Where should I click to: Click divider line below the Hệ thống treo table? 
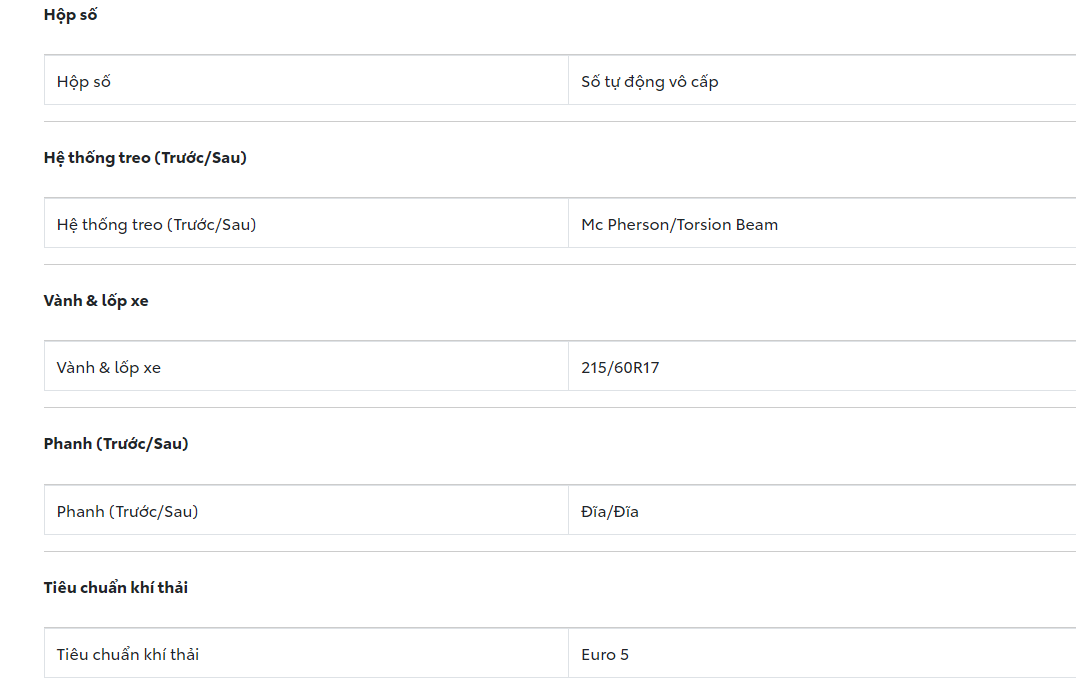[x=560, y=265]
